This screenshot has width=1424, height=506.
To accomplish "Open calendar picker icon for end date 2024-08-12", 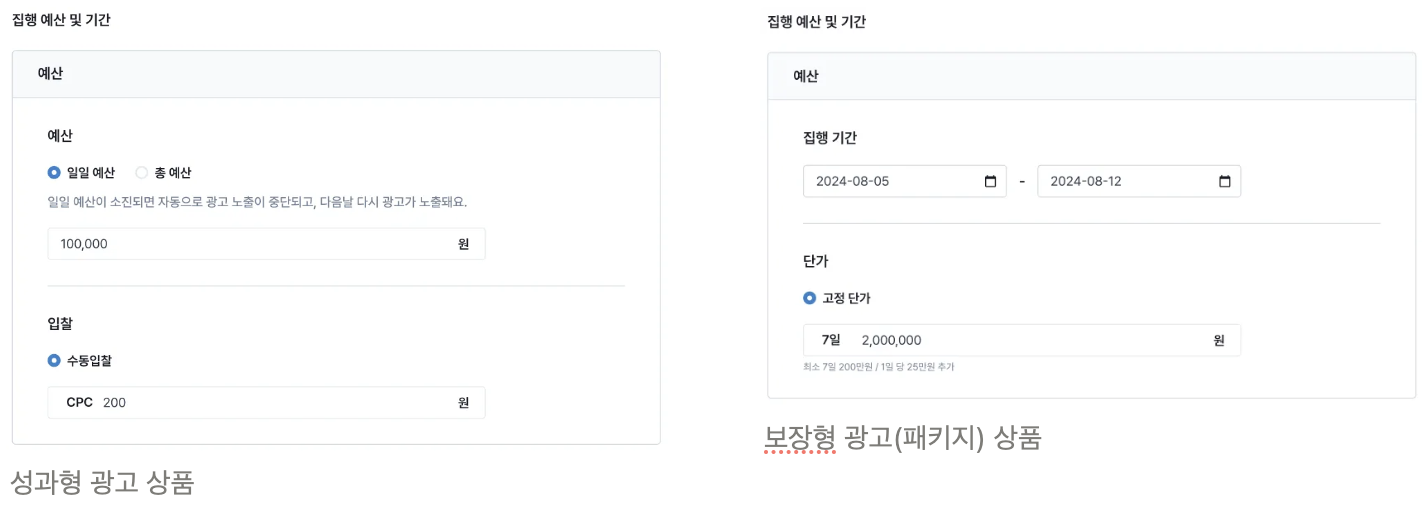I will click(1224, 182).
